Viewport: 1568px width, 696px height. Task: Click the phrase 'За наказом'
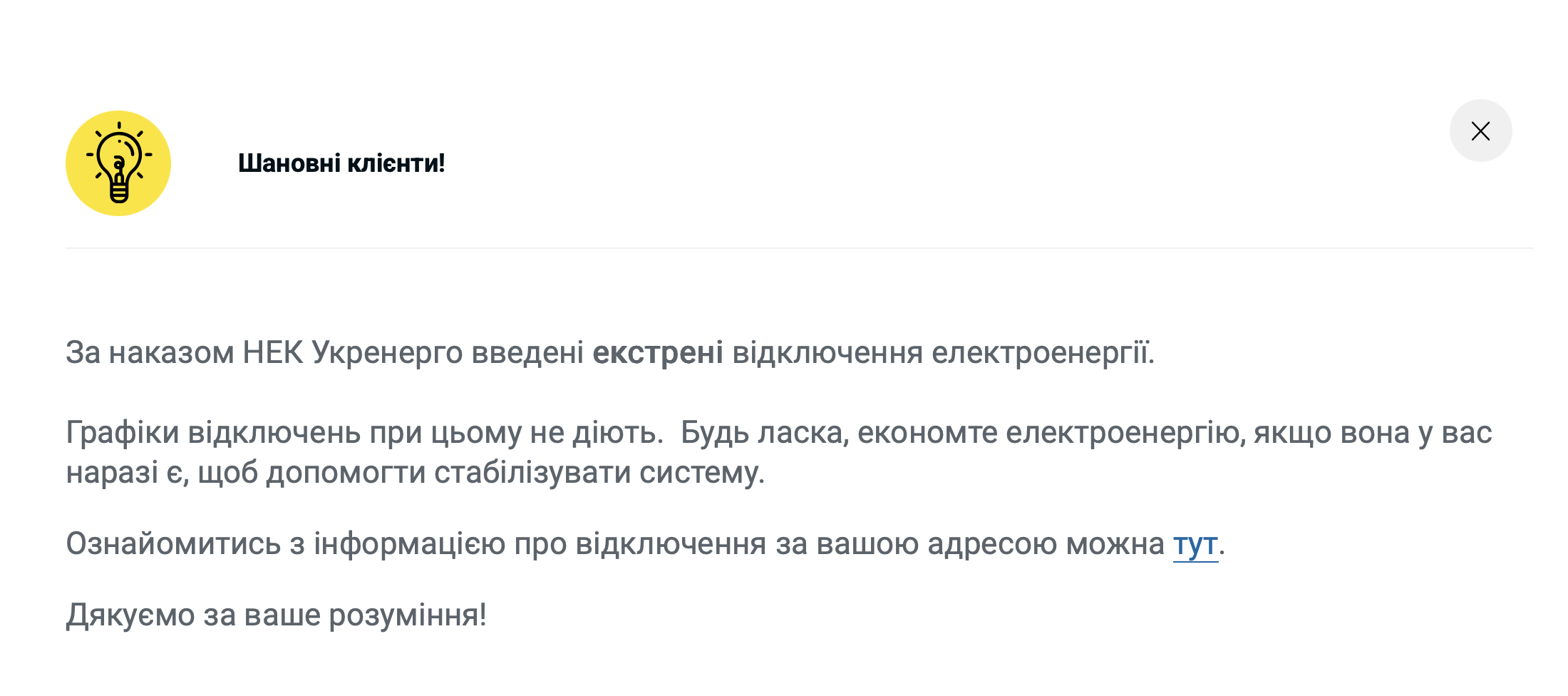point(150,353)
